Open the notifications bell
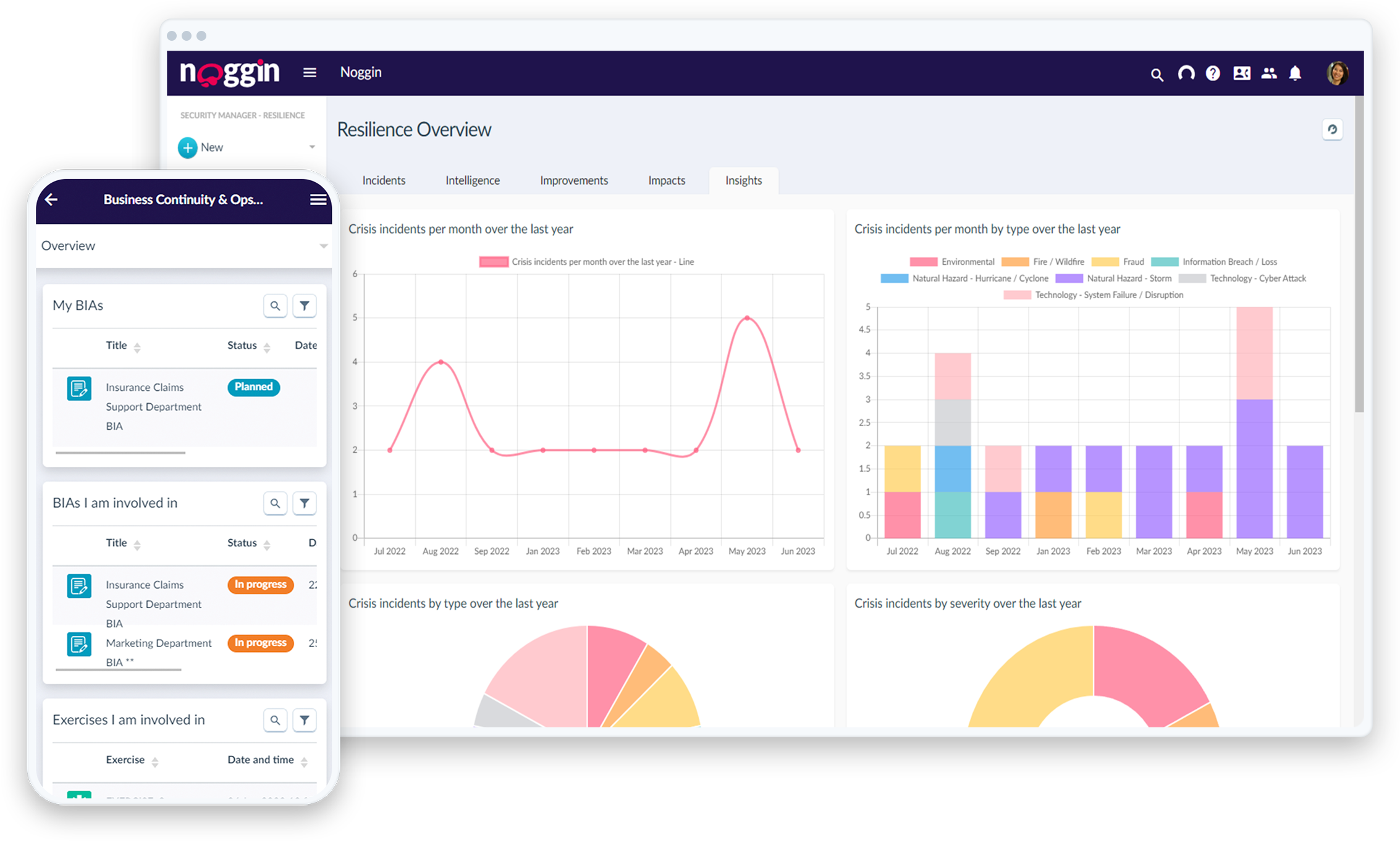 (1296, 73)
